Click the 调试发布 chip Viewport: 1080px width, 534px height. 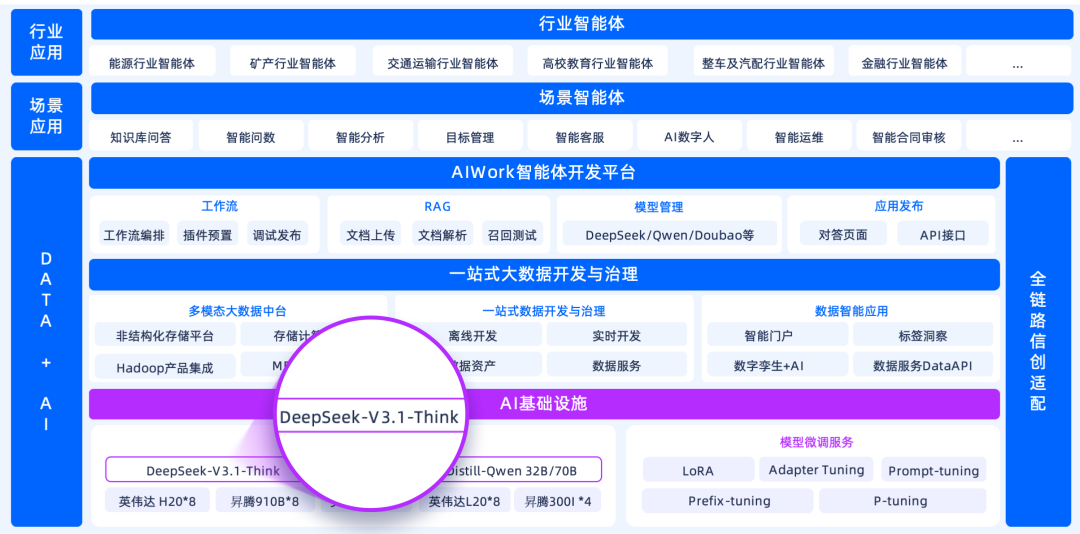277,234
